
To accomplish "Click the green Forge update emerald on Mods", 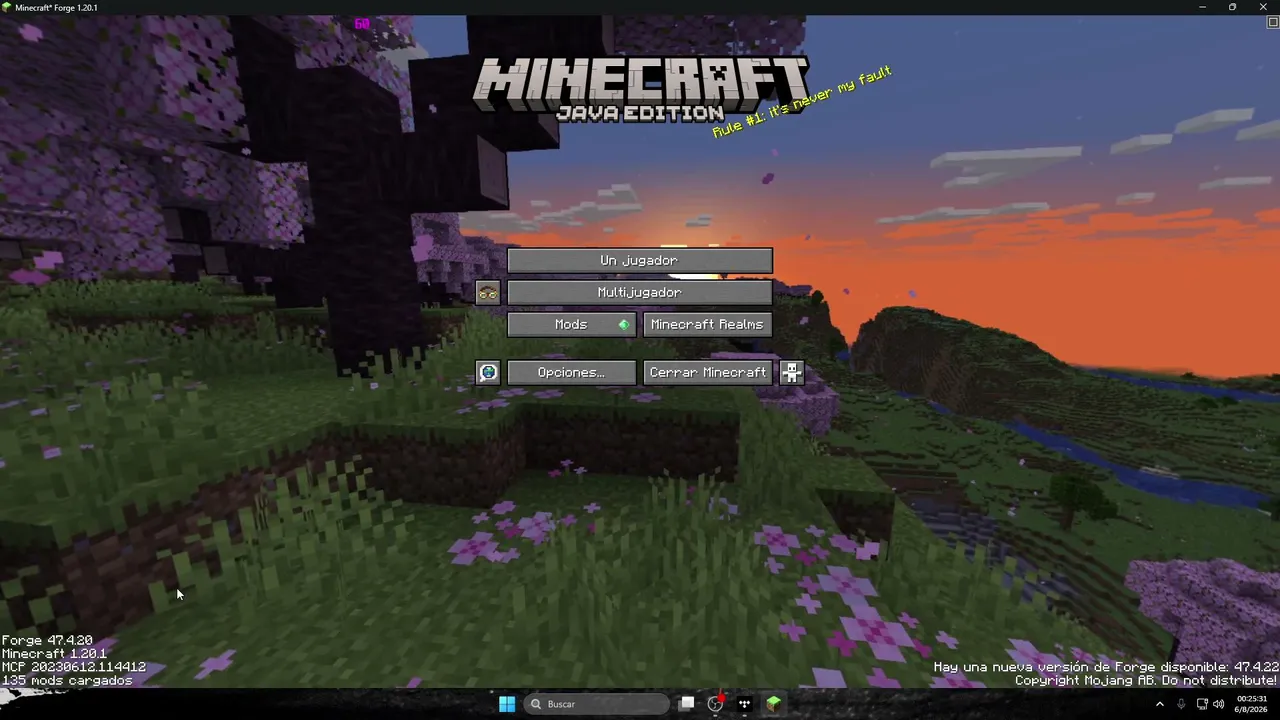I will [x=624, y=324].
